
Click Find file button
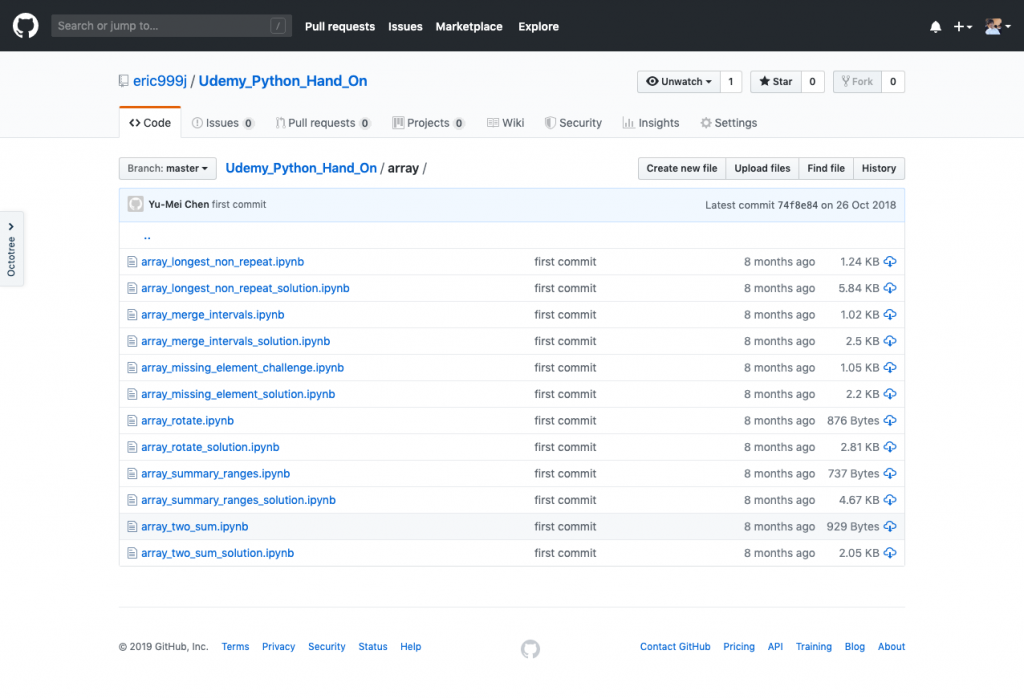[x=825, y=169]
